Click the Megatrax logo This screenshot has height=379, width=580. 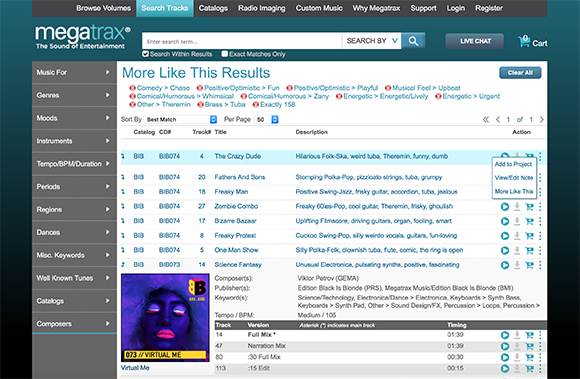click(82, 37)
